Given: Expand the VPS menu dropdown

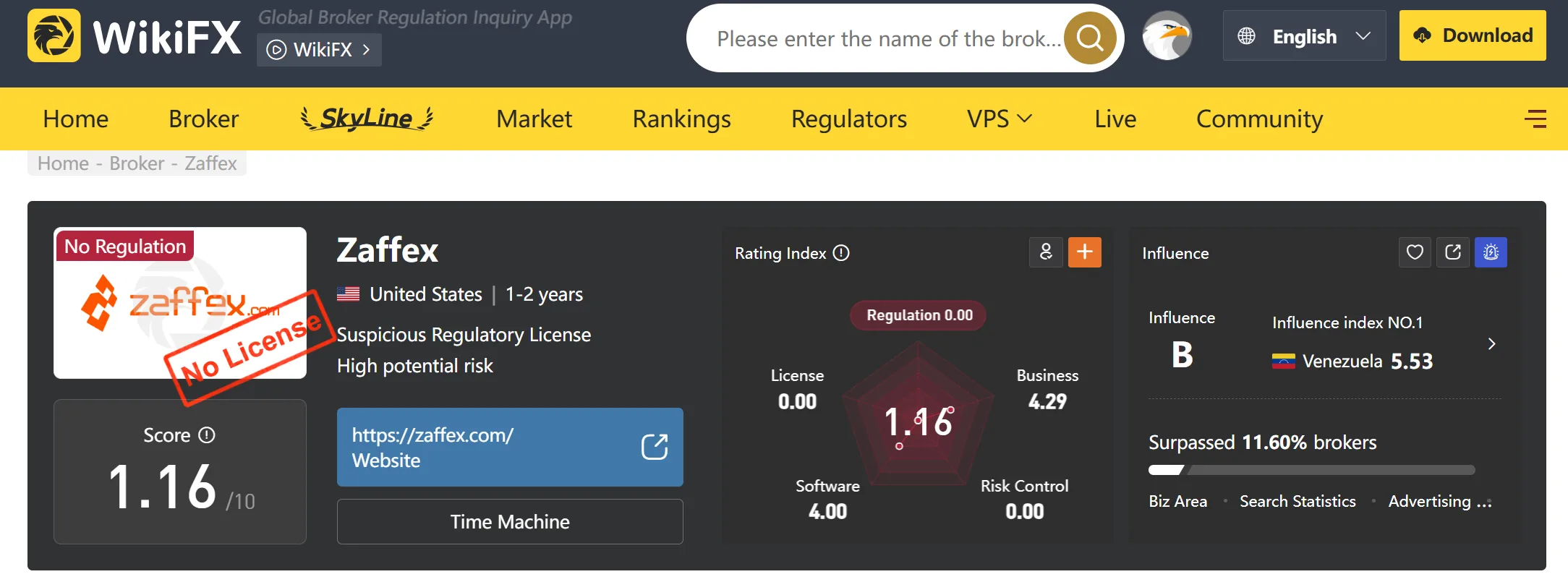Looking at the screenshot, I should pos(1000,119).
